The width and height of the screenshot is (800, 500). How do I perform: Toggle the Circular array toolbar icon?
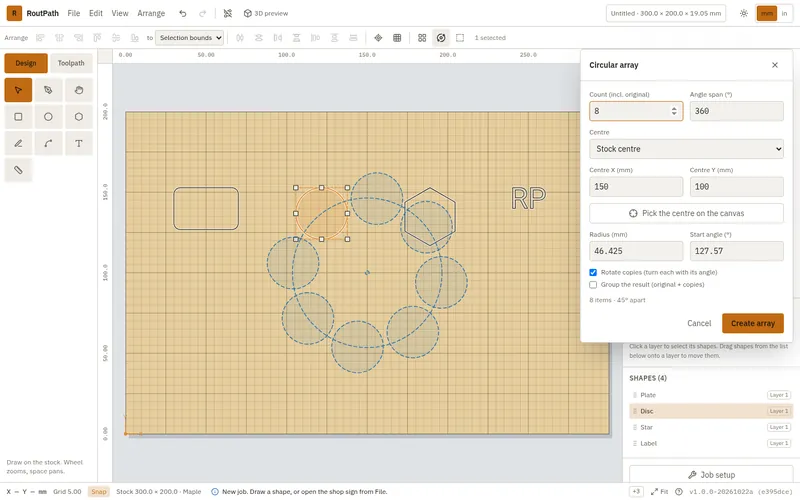441,38
